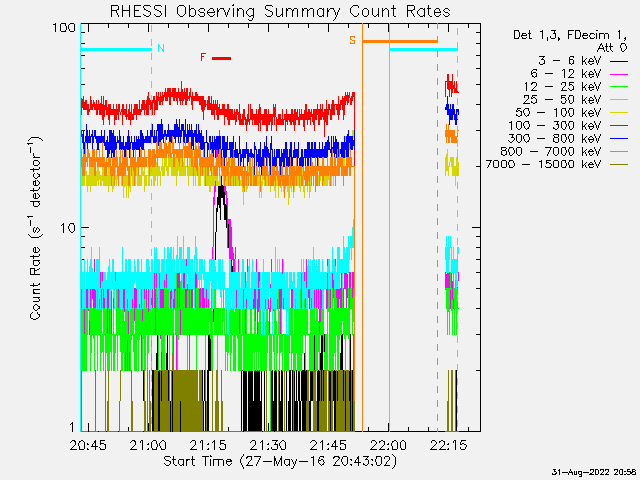Click the red flare marker bar labeled F
The image size is (640, 480).
click(222, 58)
